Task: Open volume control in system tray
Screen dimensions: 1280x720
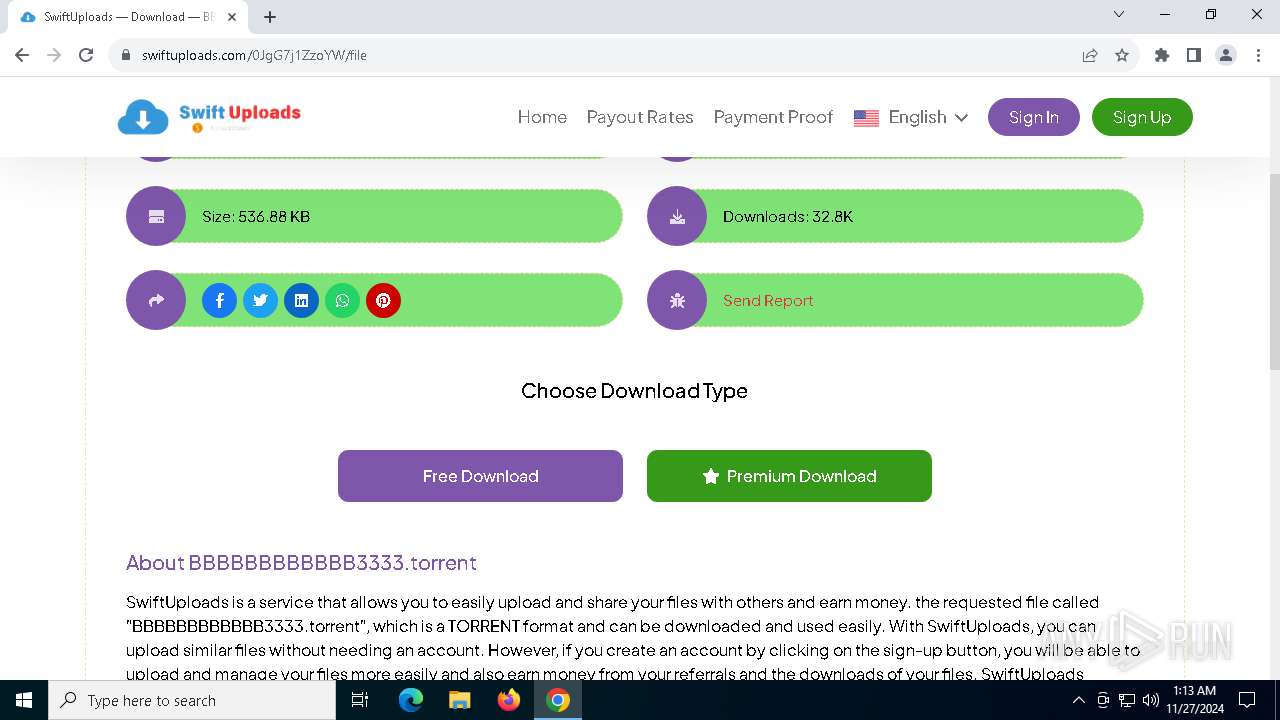Action: click(1151, 700)
